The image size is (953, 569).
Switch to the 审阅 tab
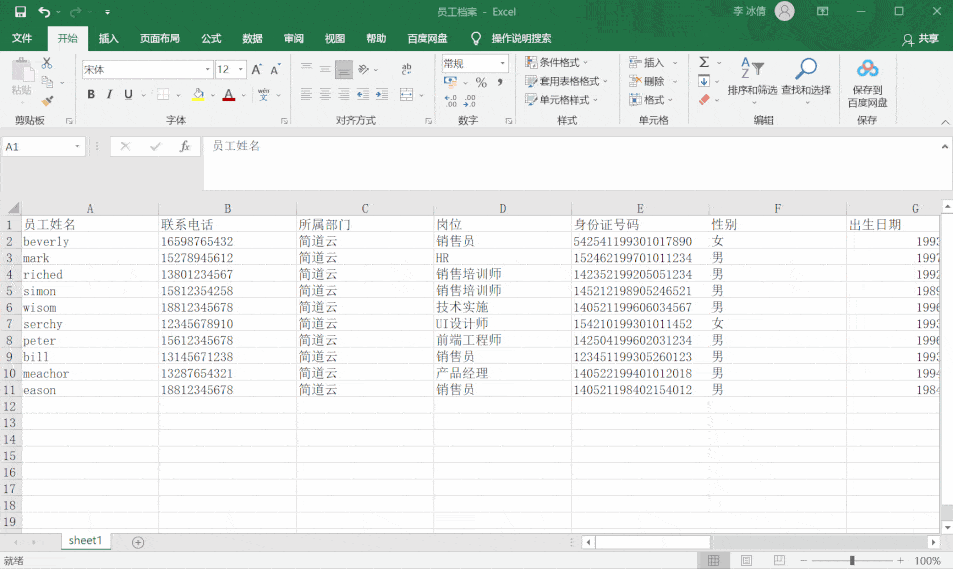click(294, 38)
